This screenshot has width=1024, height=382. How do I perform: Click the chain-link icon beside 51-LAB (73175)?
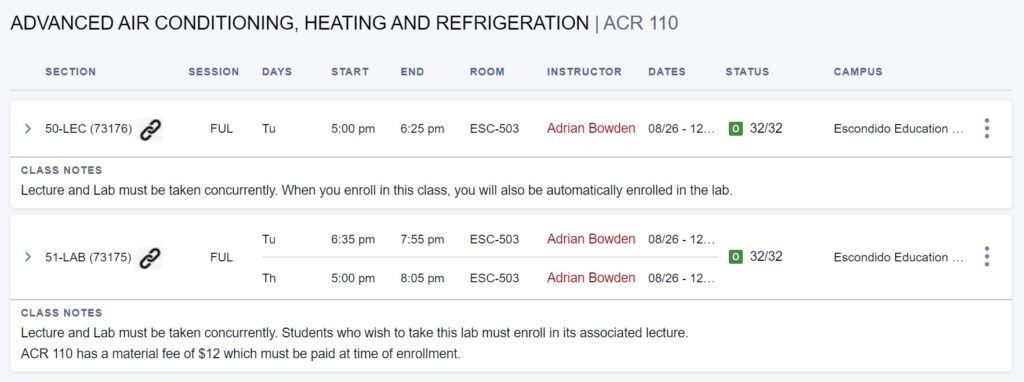click(x=151, y=258)
